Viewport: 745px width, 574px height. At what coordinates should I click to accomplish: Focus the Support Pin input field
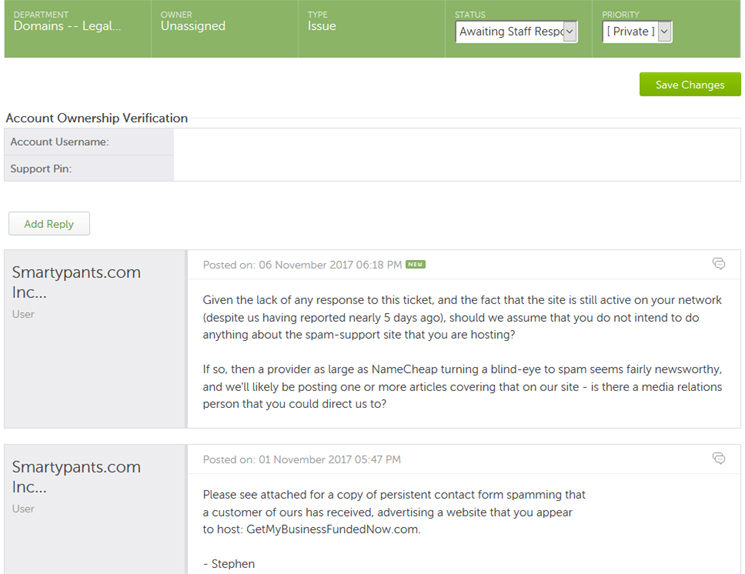coord(456,169)
